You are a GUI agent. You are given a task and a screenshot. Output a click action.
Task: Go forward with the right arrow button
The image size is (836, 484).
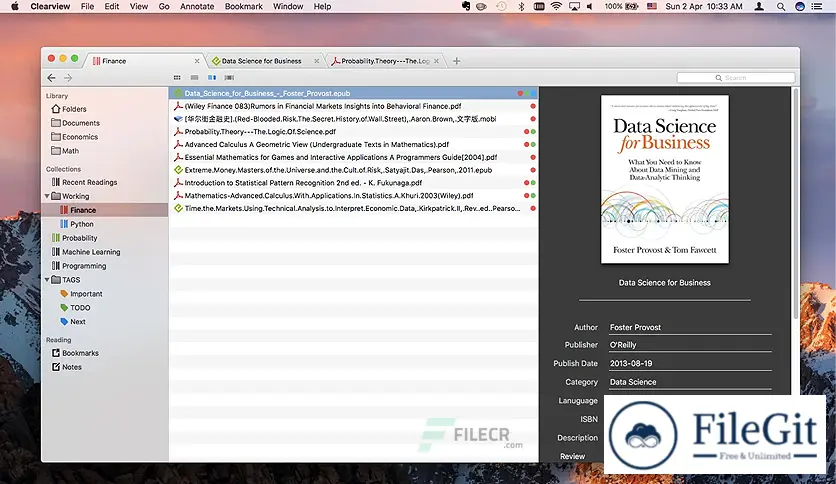point(68,78)
